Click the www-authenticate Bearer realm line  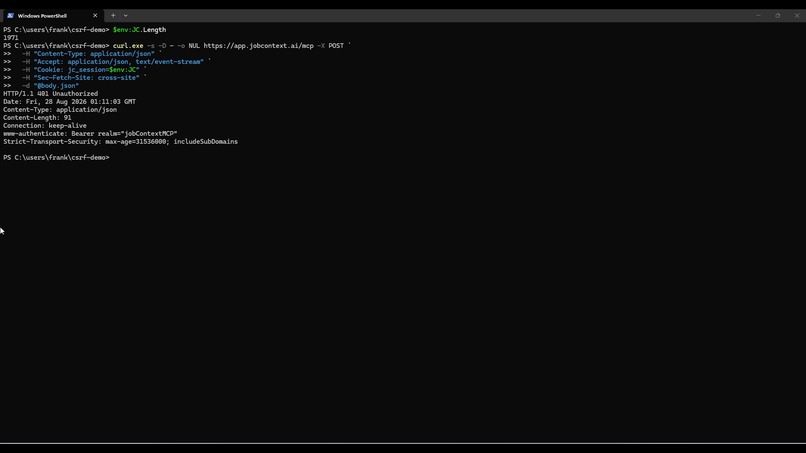(90, 134)
